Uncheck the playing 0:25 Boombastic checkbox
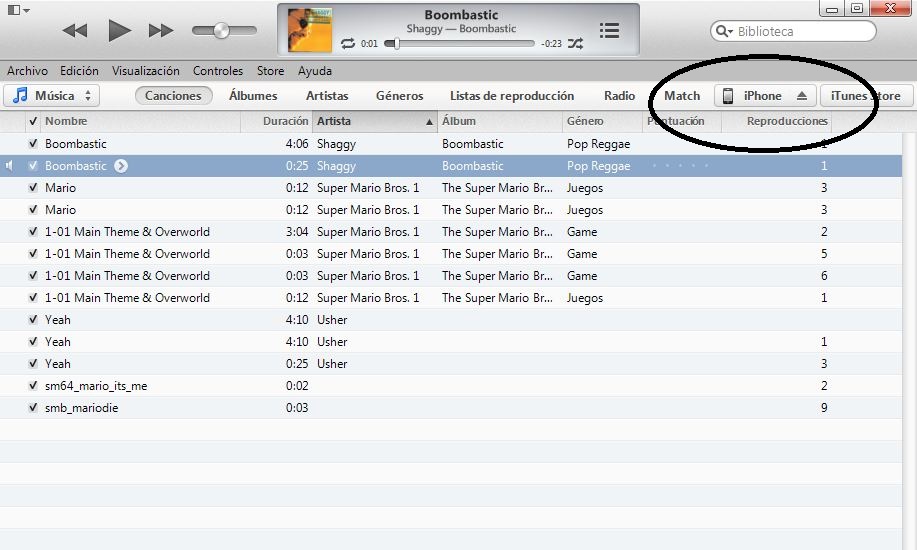The height and width of the screenshot is (550, 917). [33, 166]
